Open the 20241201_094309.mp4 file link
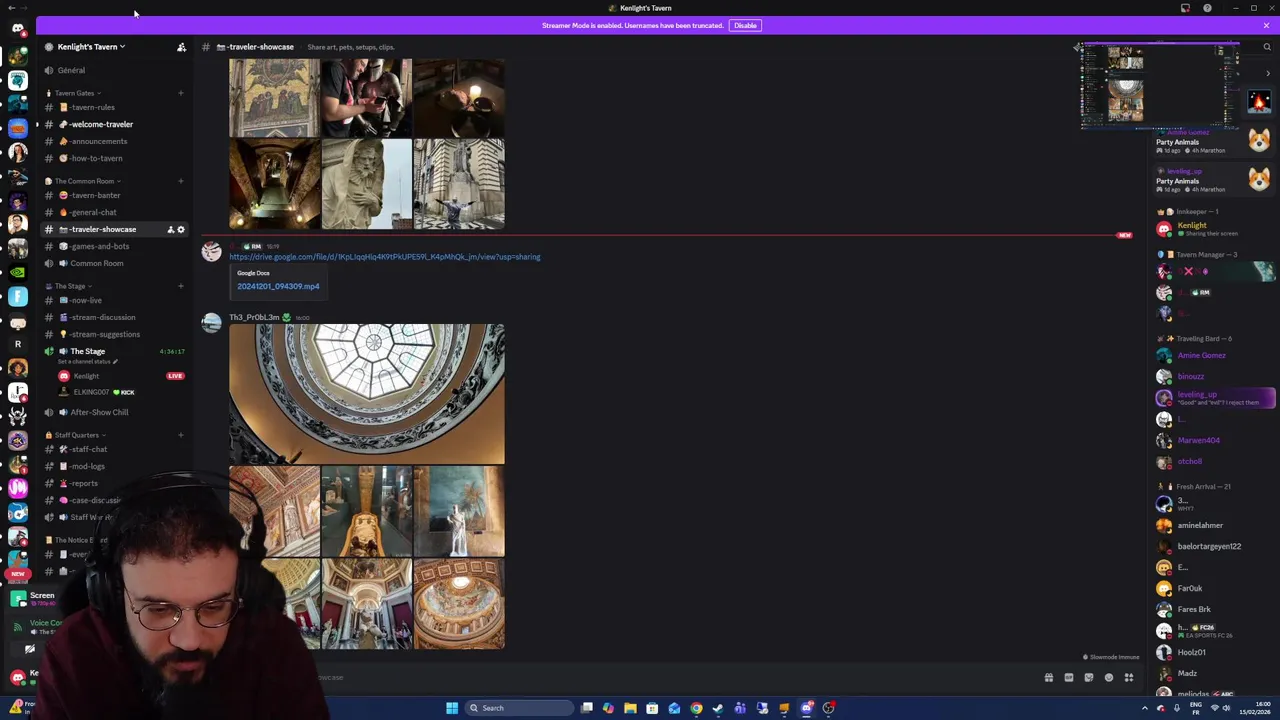This screenshot has width=1280, height=720. tap(278, 286)
